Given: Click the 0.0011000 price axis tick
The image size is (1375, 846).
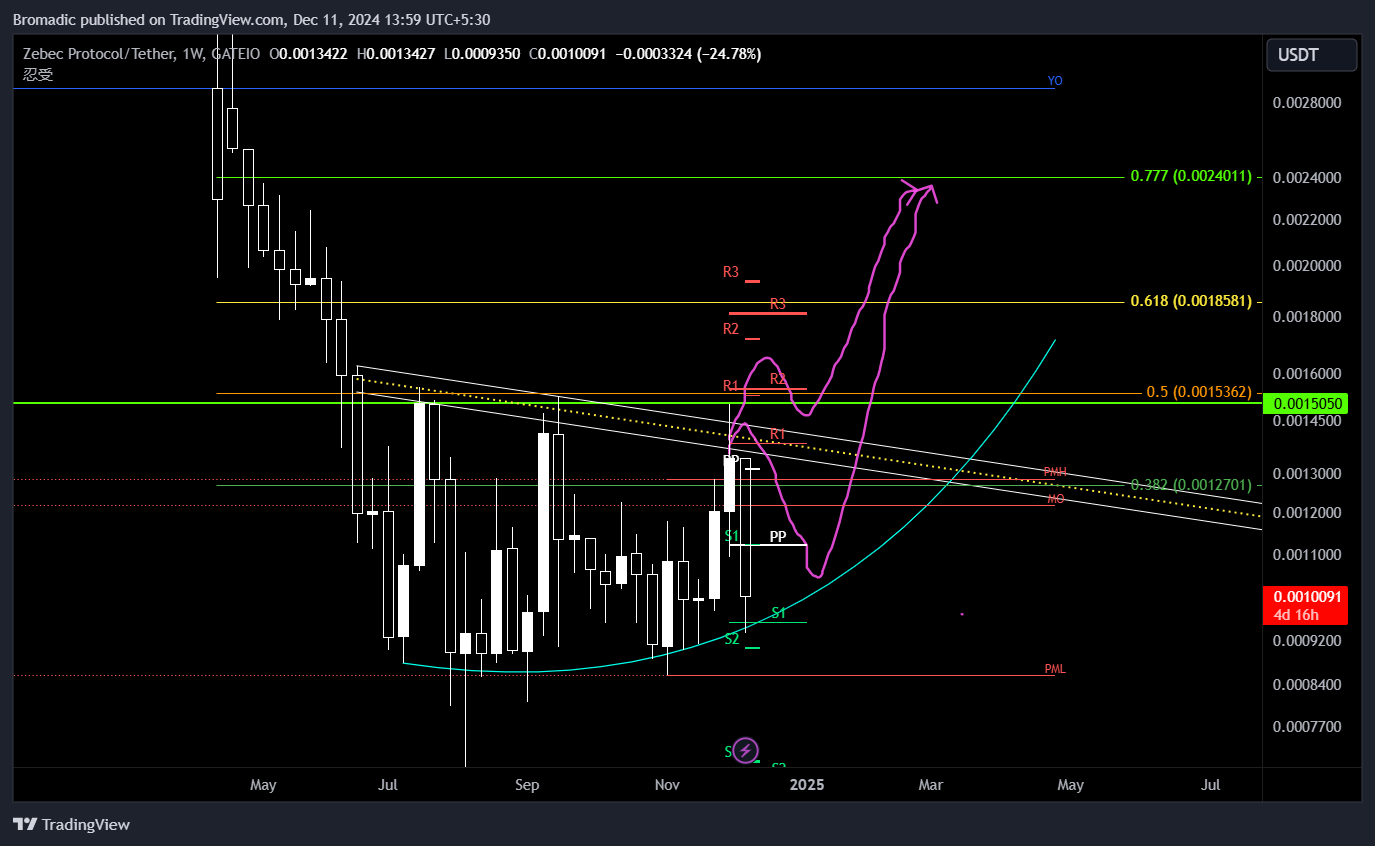Looking at the screenshot, I should coord(1306,555).
